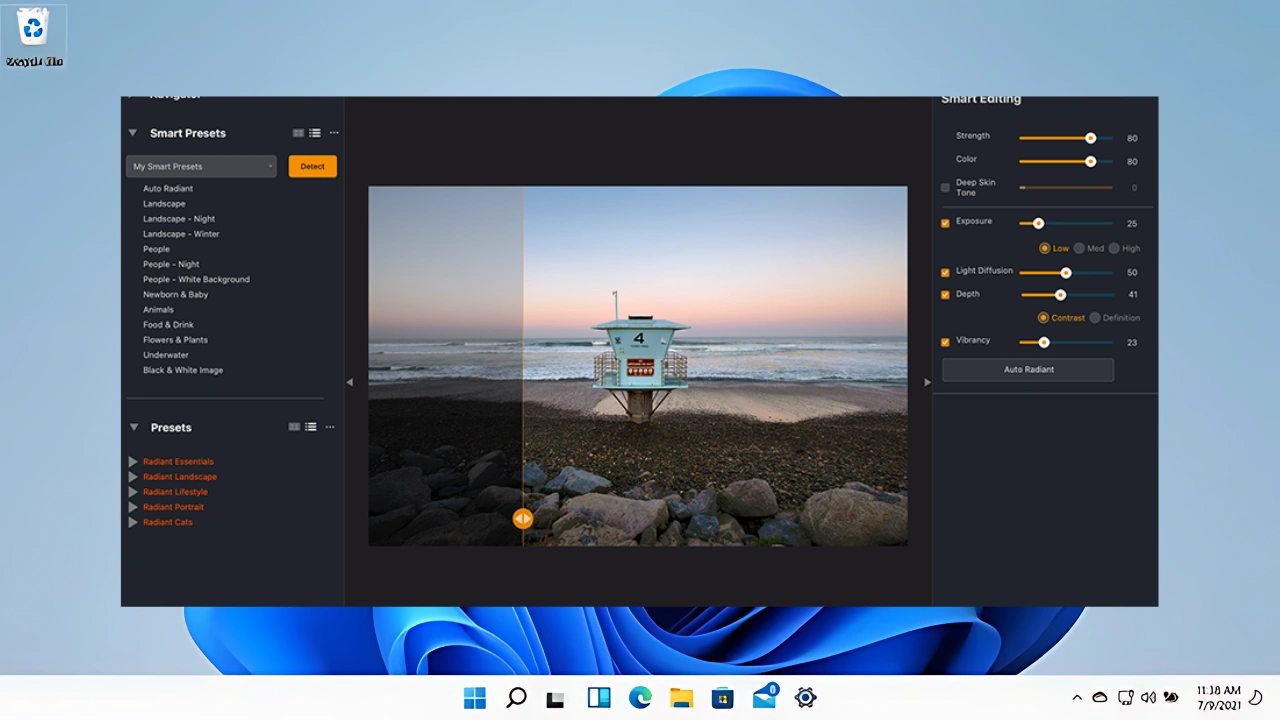This screenshot has width=1280, height=720.
Task: Open the Smart Presets more options menu
Action: pyautogui.click(x=334, y=133)
